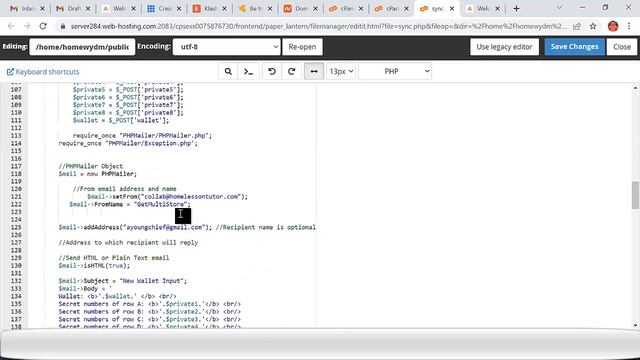Click line number 118 in gutter
The height and width of the screenshot is (360, 640).
16,174
